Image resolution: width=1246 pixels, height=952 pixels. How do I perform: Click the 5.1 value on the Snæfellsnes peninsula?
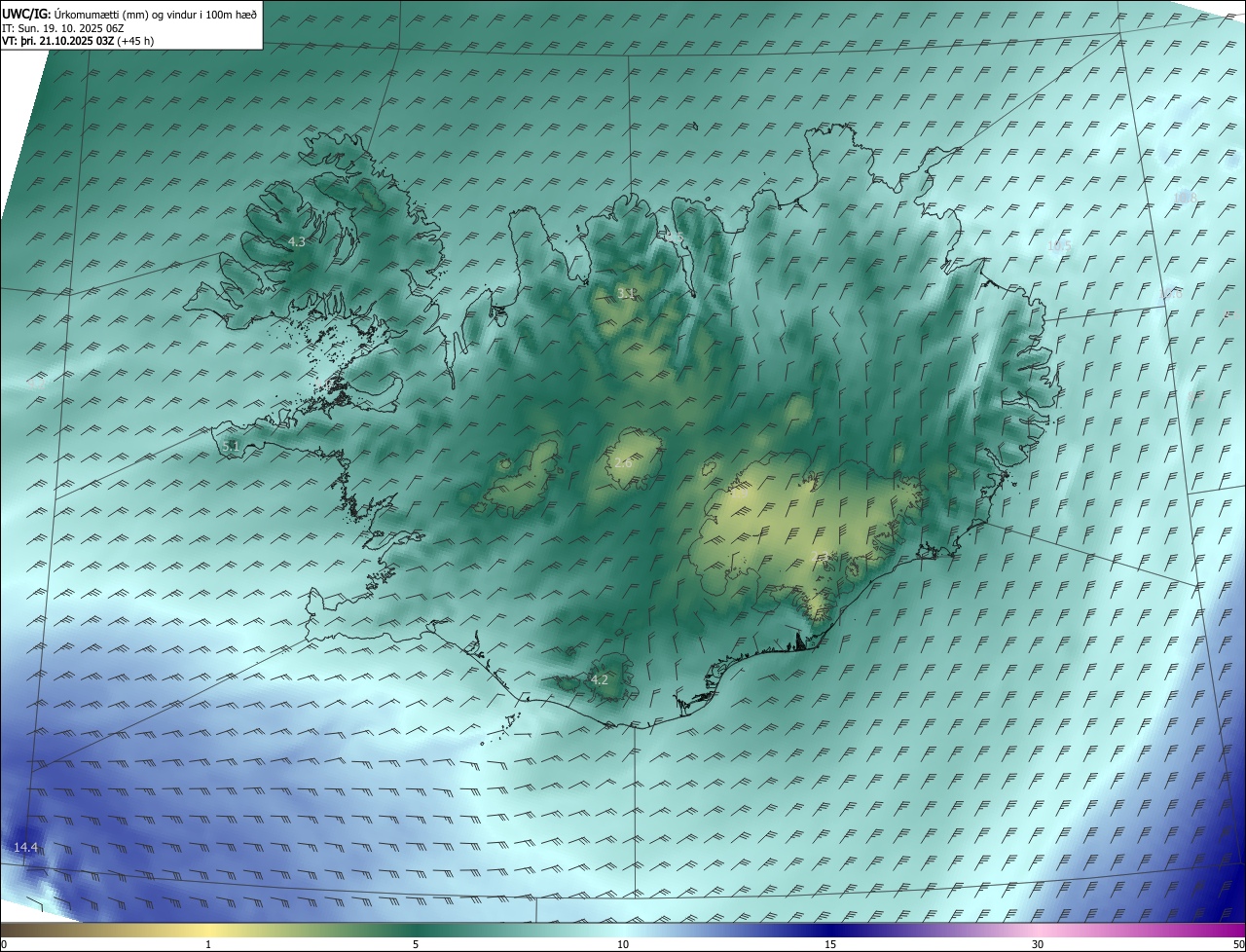coord(231,446)
